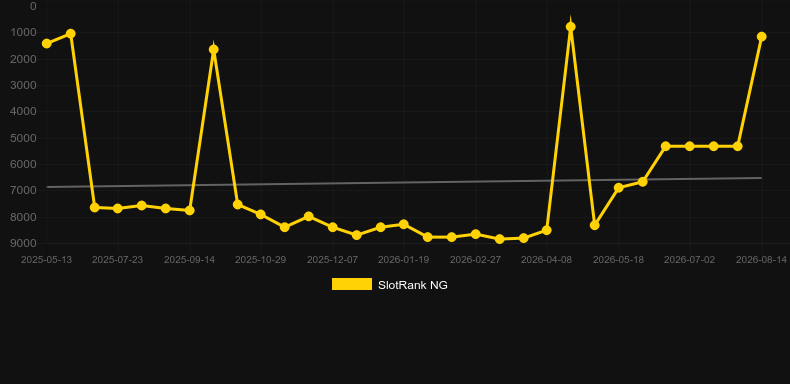Click the 2026-02-27 x-axis date label
The width and height of the screenshot is (790, 384).
click(475, 260)
